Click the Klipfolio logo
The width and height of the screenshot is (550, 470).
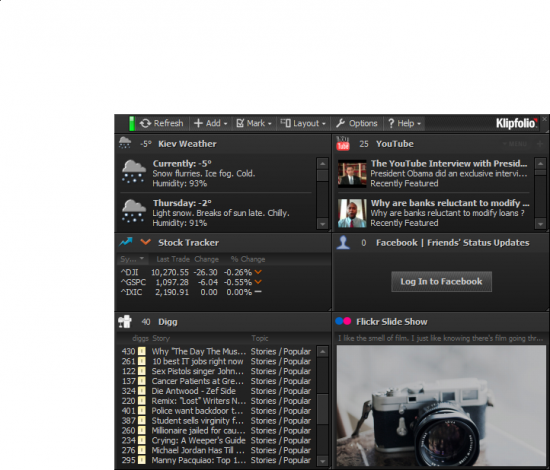[516, 123]
